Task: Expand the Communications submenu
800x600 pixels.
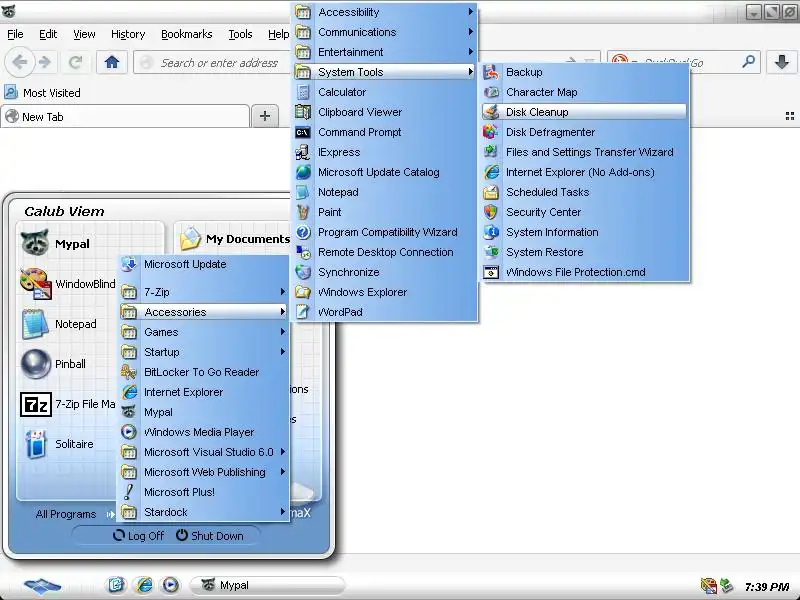Action: (385, 32)
